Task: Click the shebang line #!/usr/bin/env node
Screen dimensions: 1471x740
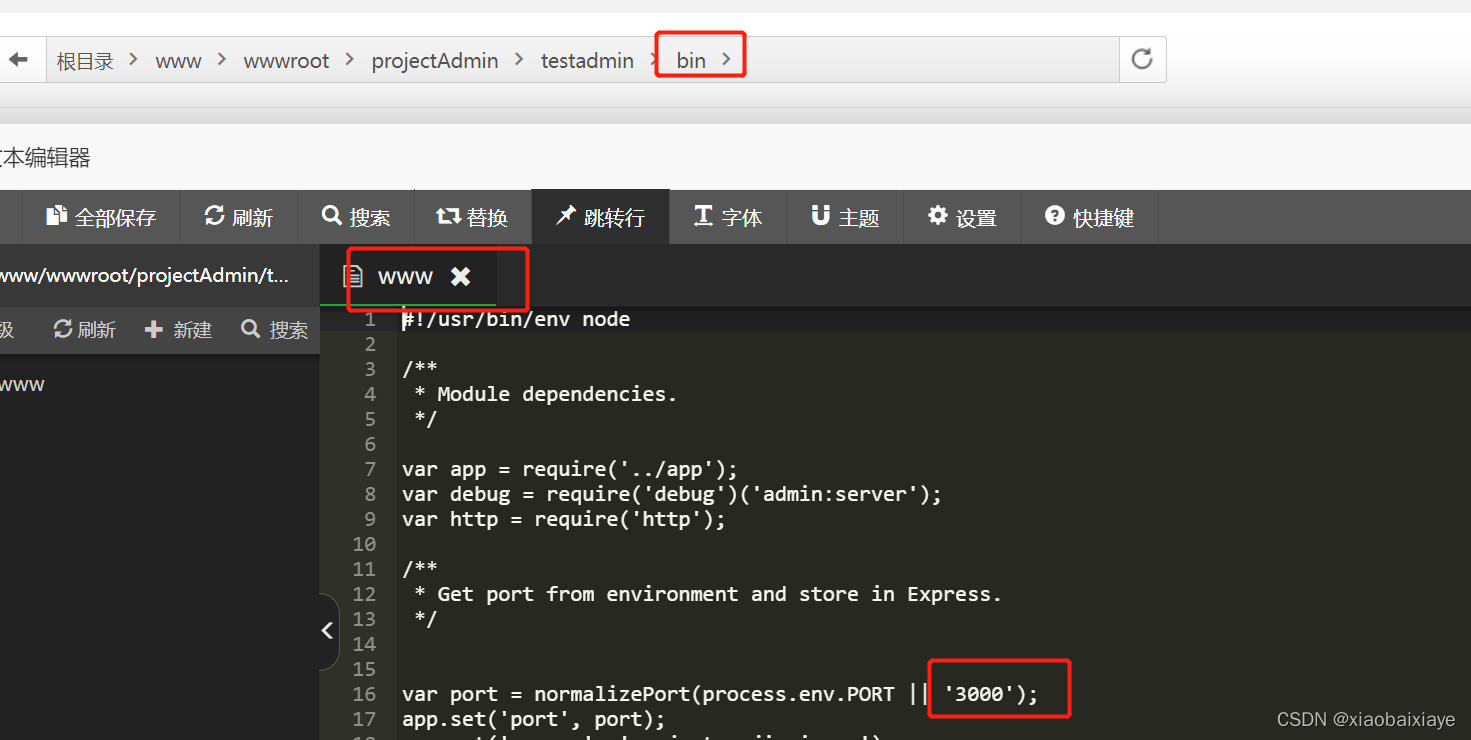Action: pyautogui.click(x=516, y=319)
